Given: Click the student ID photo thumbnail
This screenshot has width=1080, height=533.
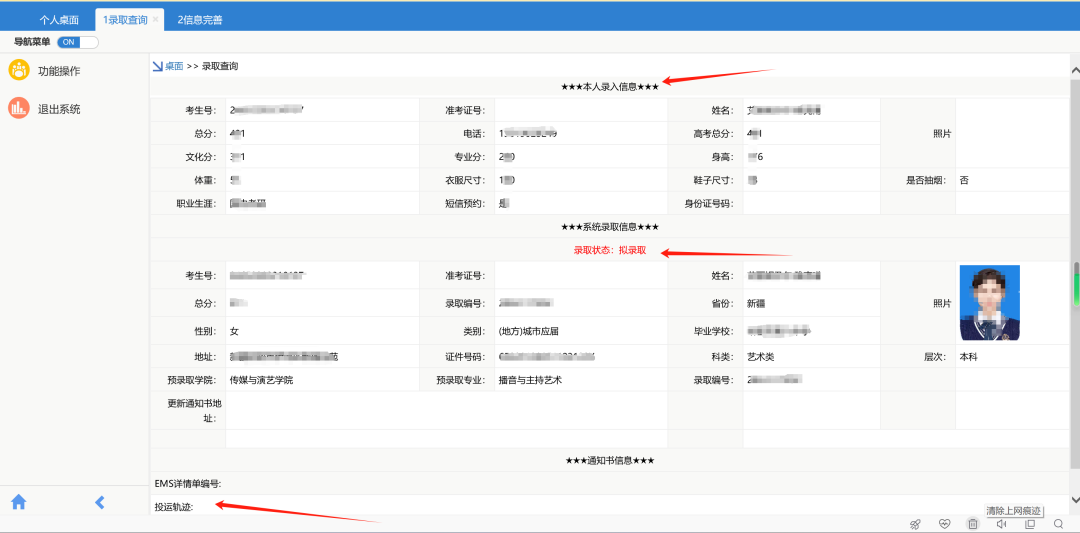Looking at the screenshot, I should 989,302.
